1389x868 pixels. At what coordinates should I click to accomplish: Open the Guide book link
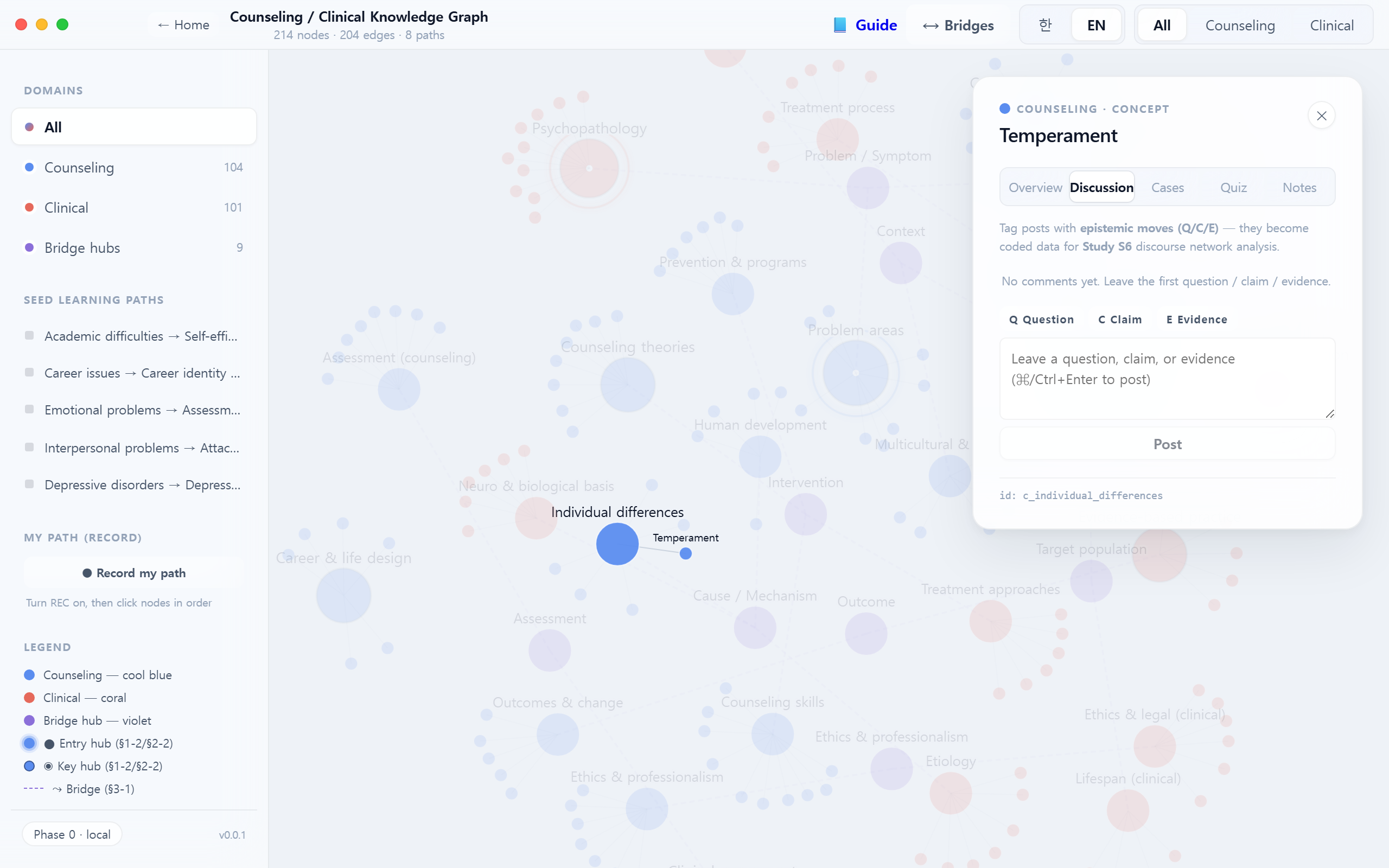[x=865, y=25]
